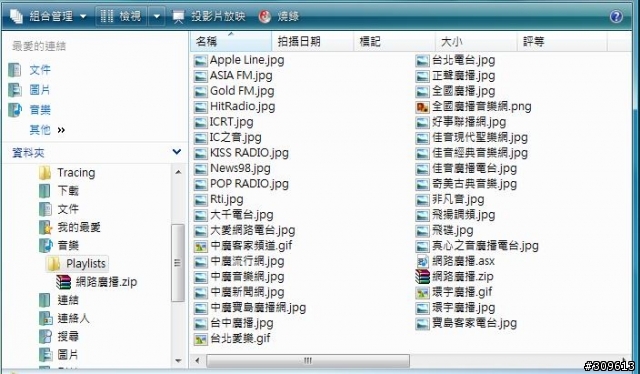Start 投影片放映 slideshow
This screenshot has height=374, width=640.
[209, 16]
